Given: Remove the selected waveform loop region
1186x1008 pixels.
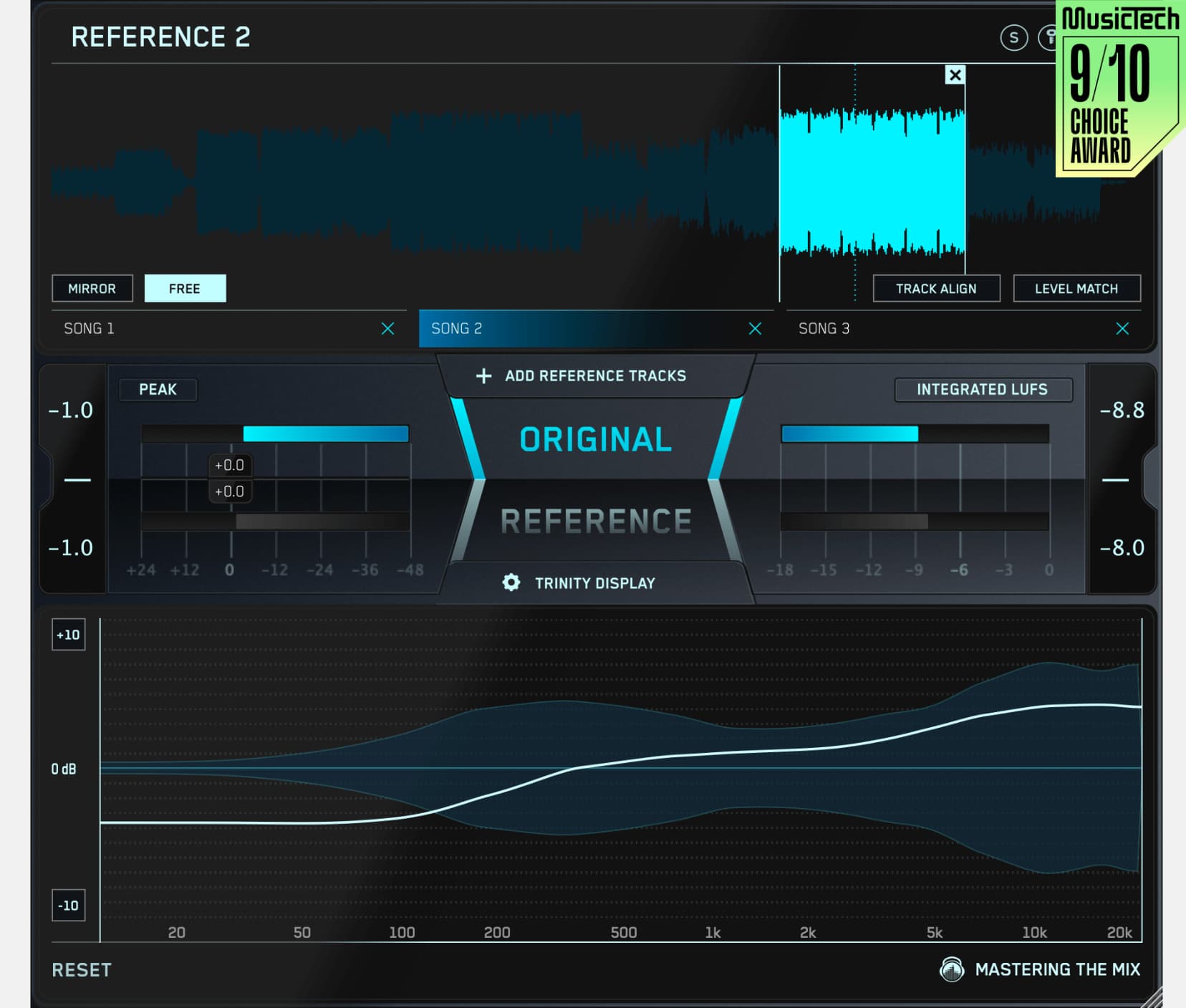Looking at the screenshot, I should 955,75.
